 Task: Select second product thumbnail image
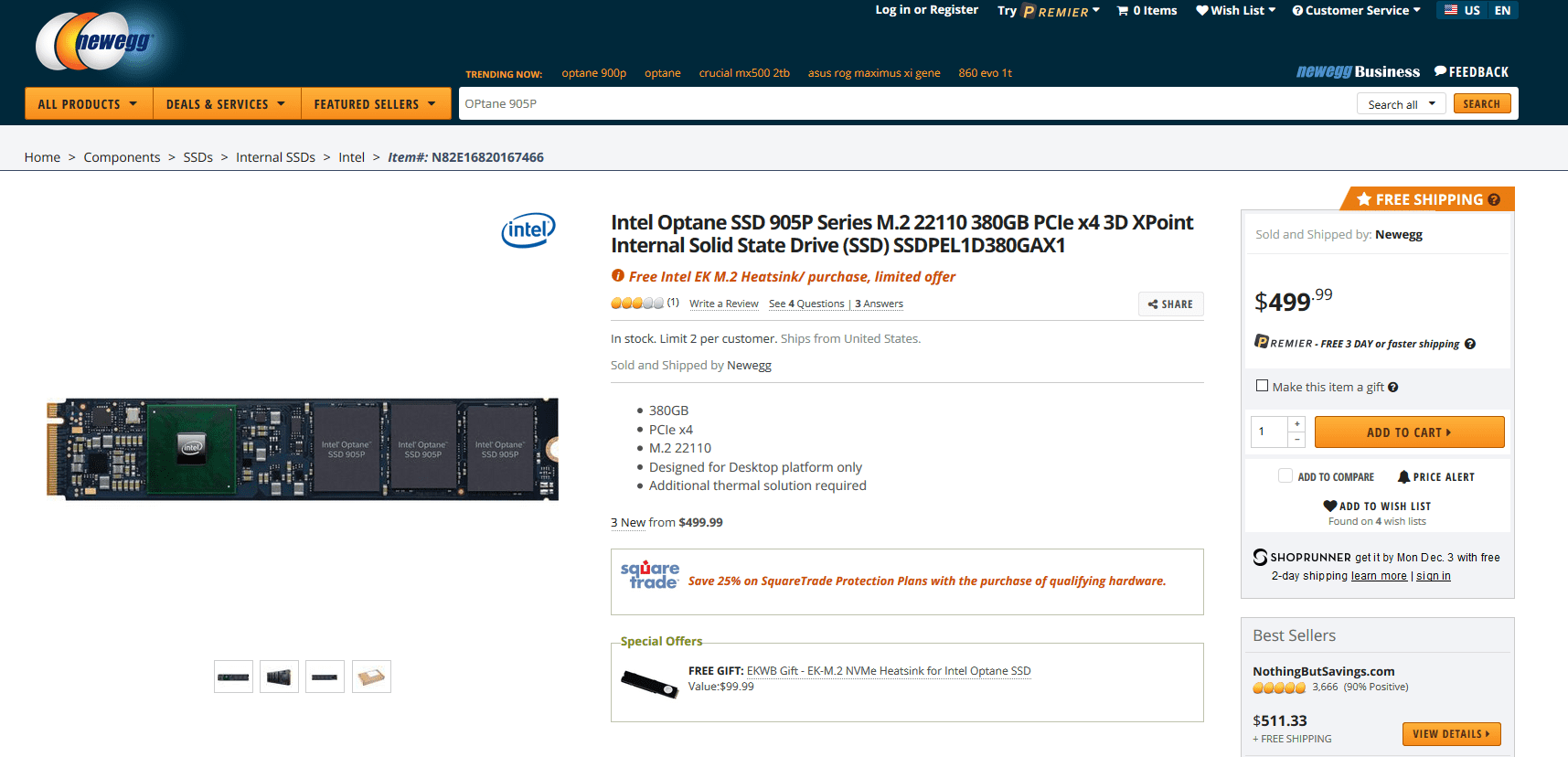[279, 677]
